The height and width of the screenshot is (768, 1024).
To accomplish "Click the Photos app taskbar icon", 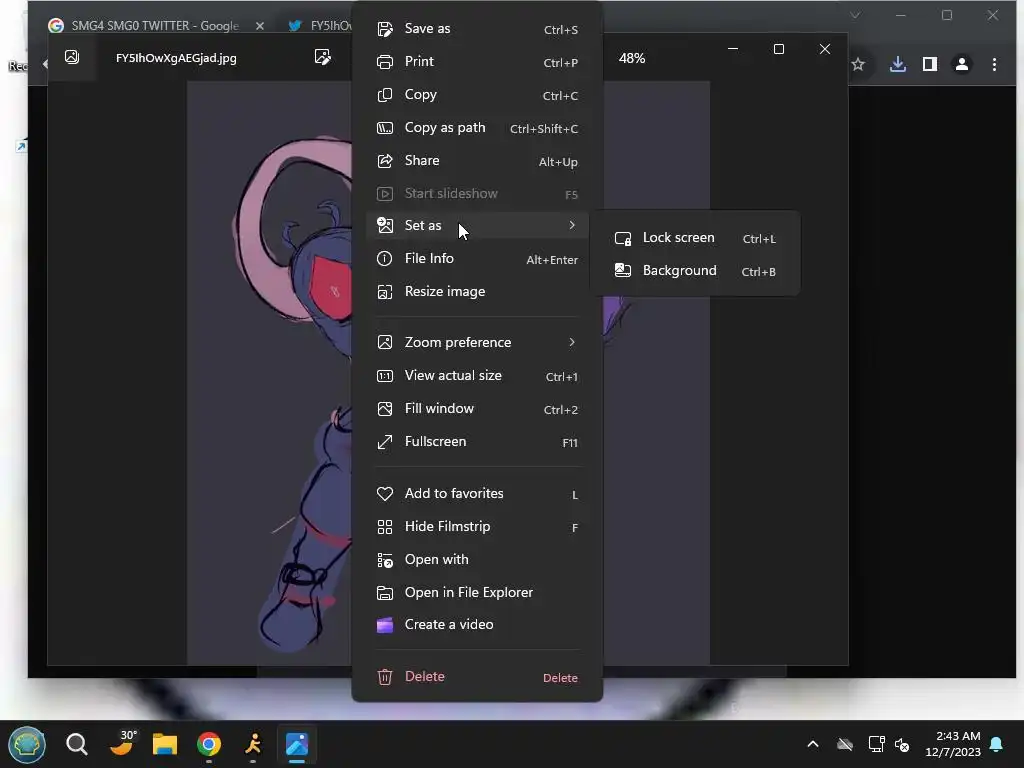I will pos(296,744).
